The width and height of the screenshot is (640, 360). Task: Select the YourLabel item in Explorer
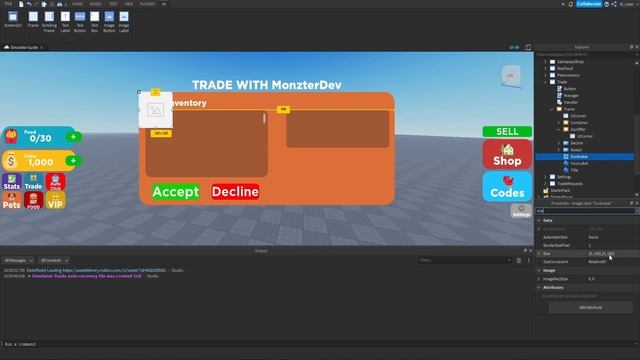(x=579, y=163)
